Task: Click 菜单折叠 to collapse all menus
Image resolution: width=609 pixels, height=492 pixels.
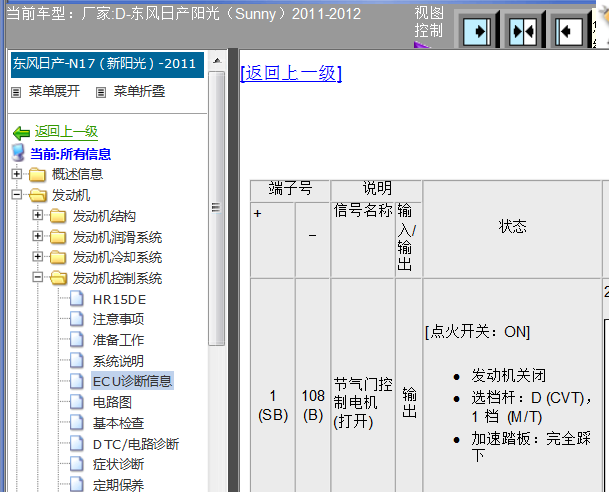Action: pyautogui.click(x=139, y=92)
